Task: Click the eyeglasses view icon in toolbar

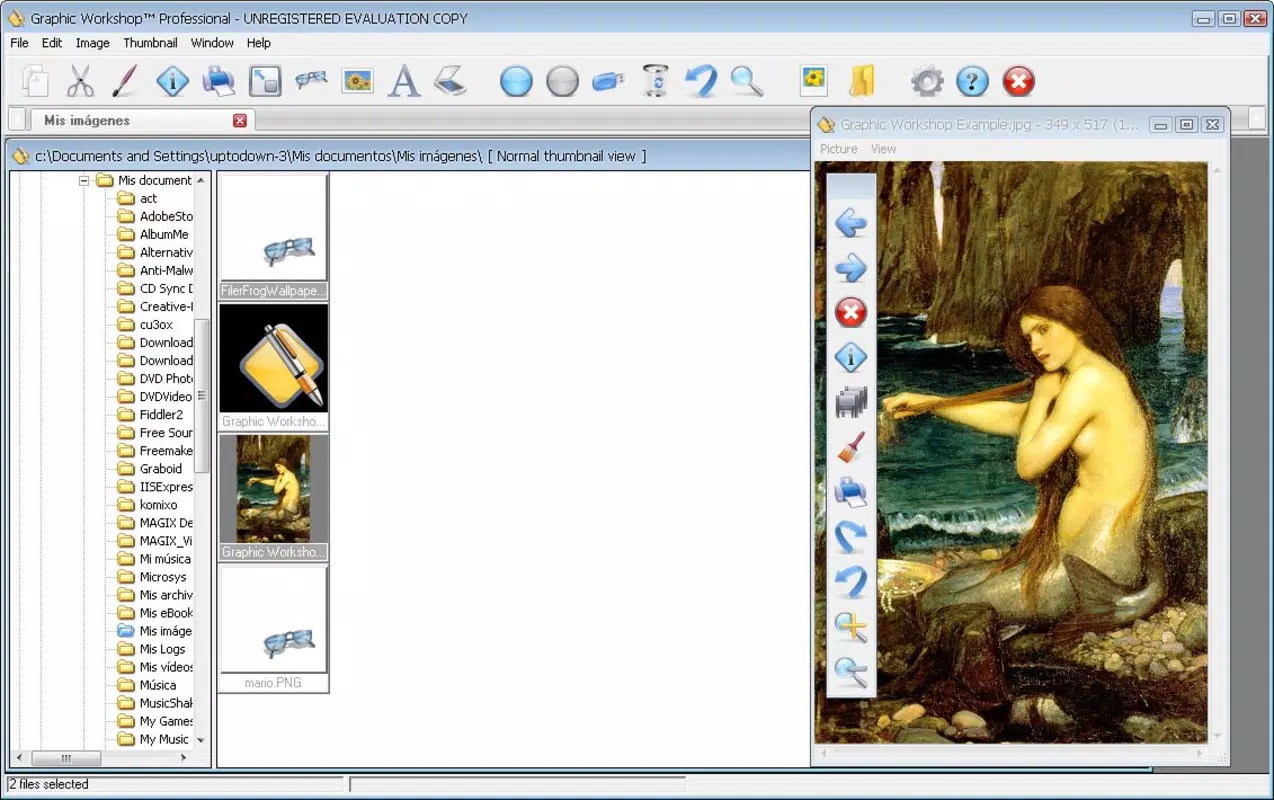Action: pos(311,81)
